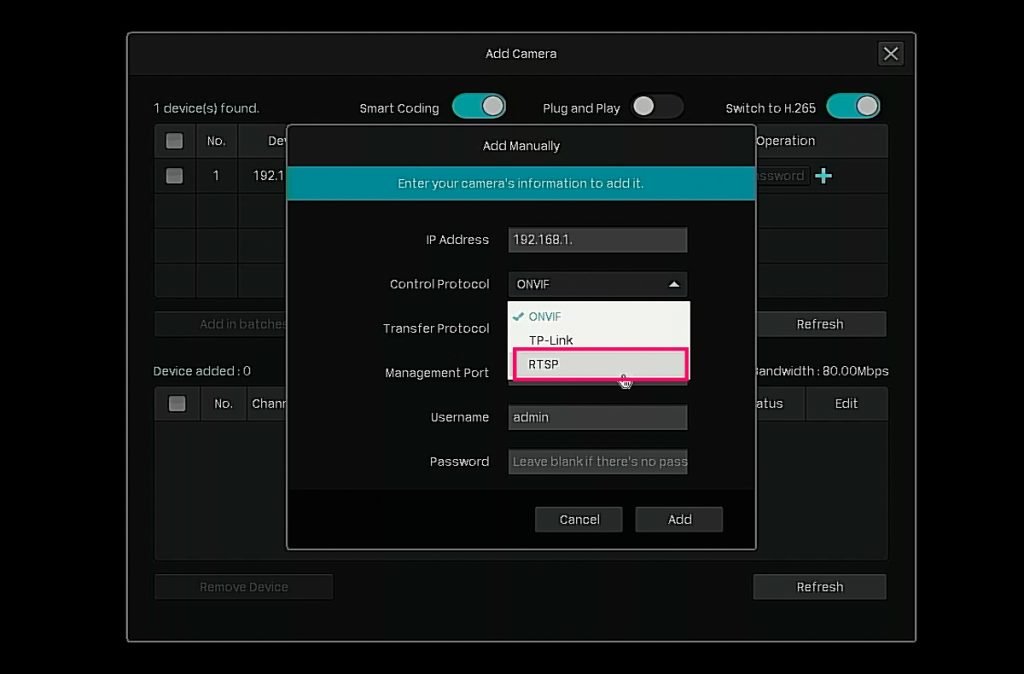The width and height of the screenshot is (1024, 674).
Task: Toggle the Smart Coding switch
Action: [479, 107]
